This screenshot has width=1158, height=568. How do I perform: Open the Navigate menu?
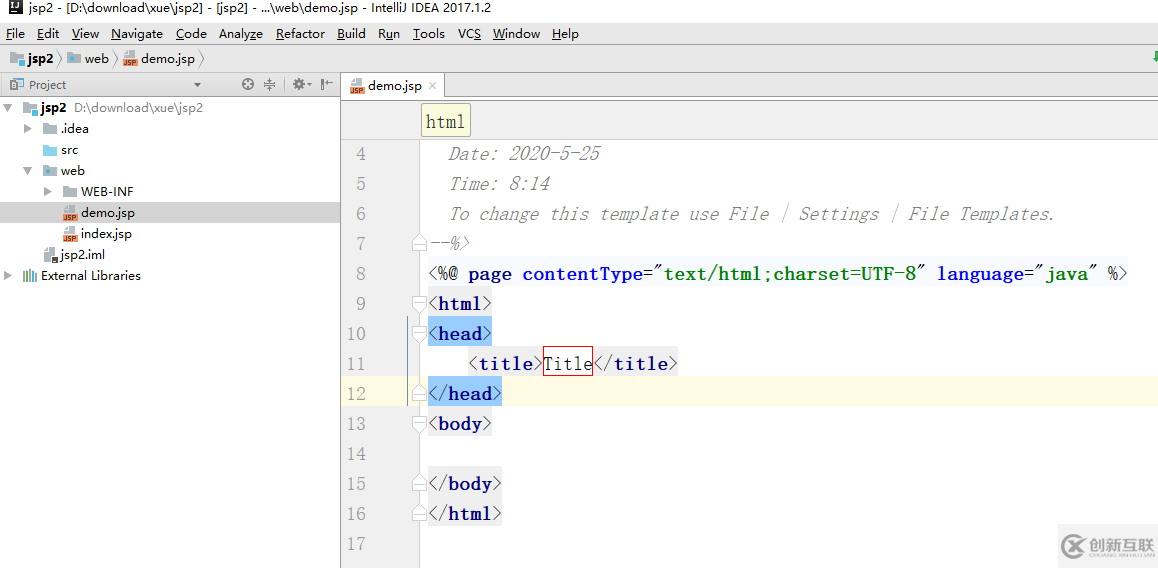point(137,34)
